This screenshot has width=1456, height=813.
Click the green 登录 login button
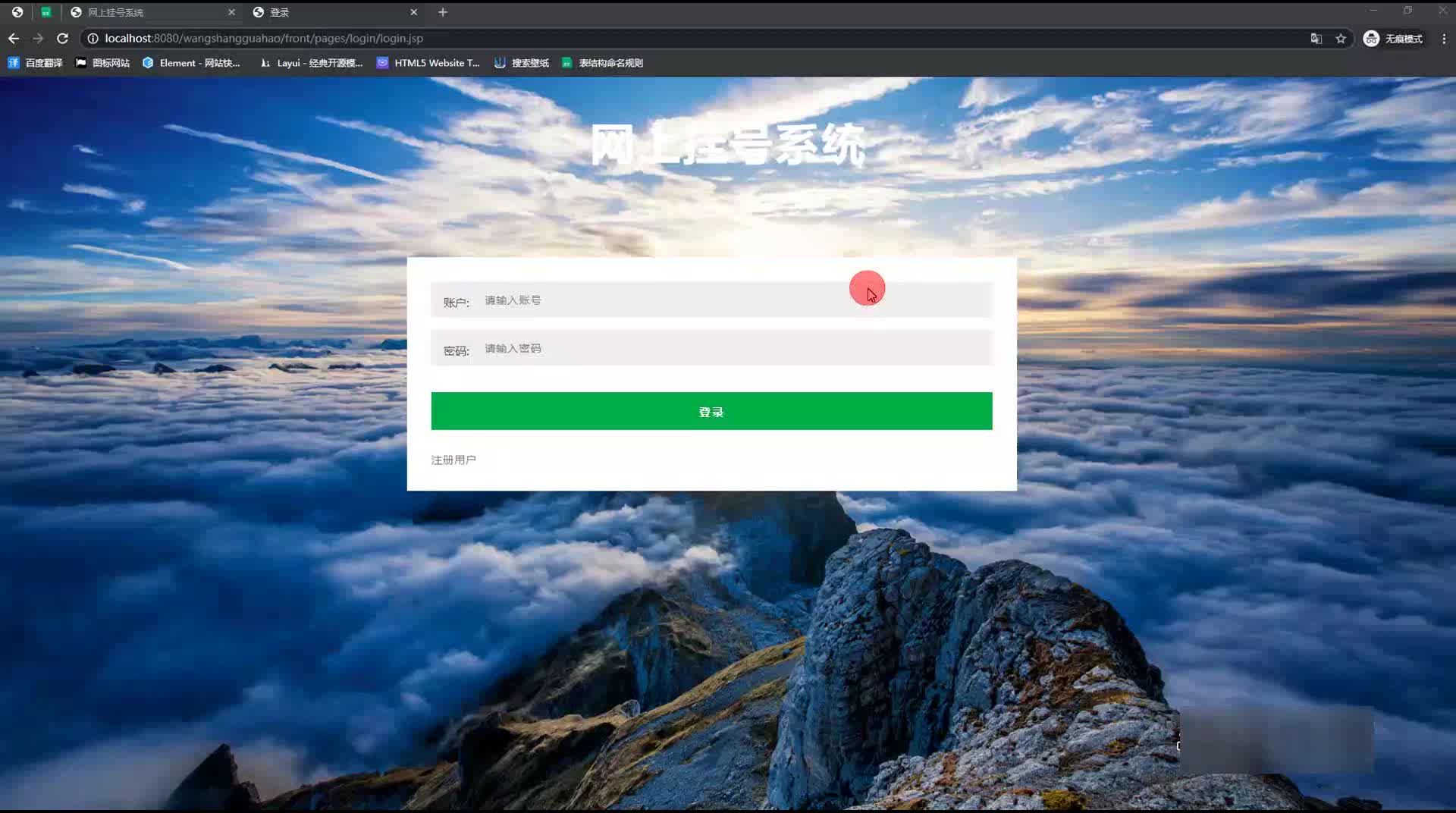[711, 411]
